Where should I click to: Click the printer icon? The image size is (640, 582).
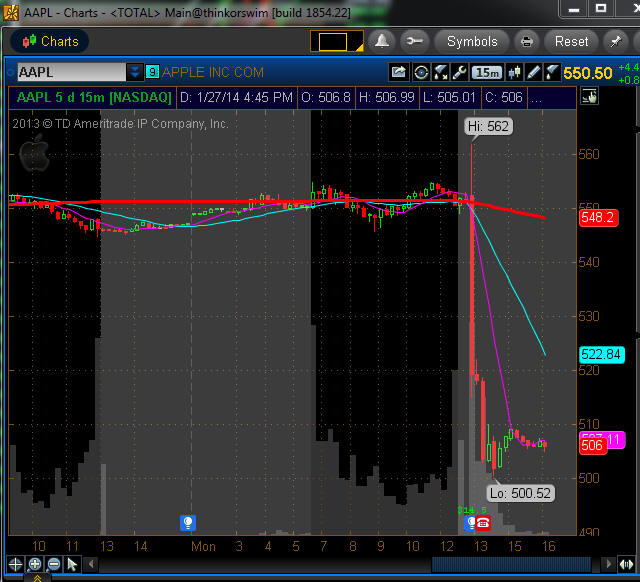click(x=526, y=41)
